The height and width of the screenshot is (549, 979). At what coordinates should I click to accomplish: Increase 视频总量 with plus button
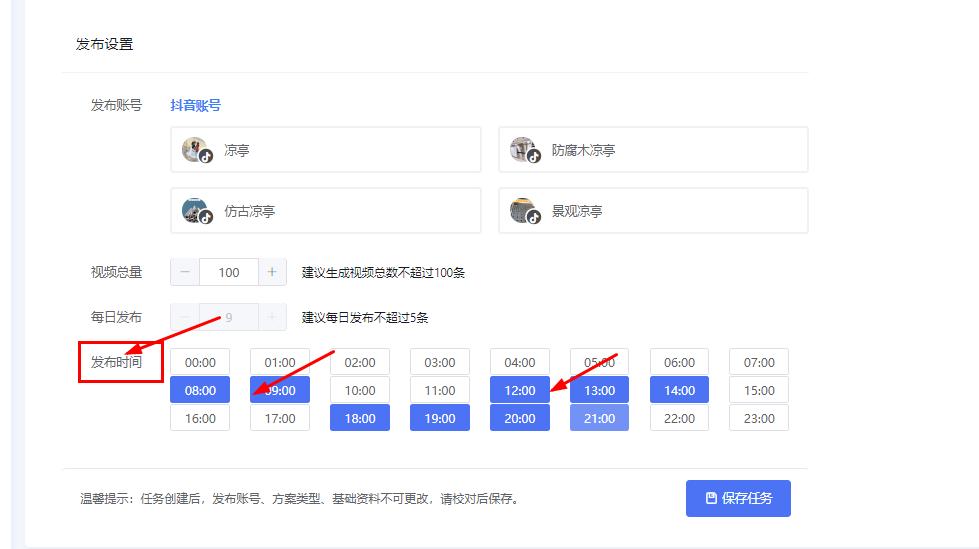pyautogui.click(x=272, y=272)
